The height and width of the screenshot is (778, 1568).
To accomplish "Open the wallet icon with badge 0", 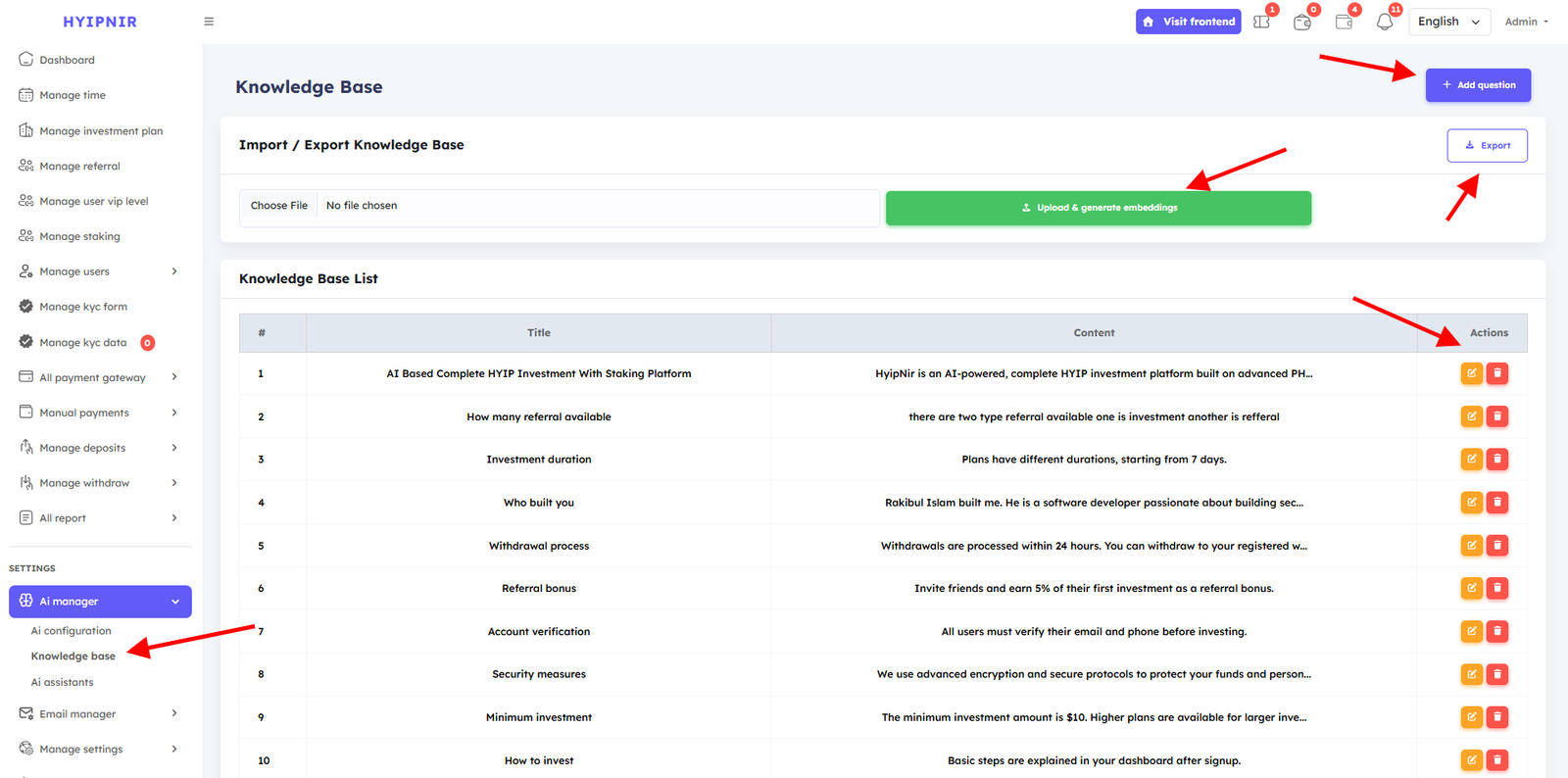I will pos(1302,22).
